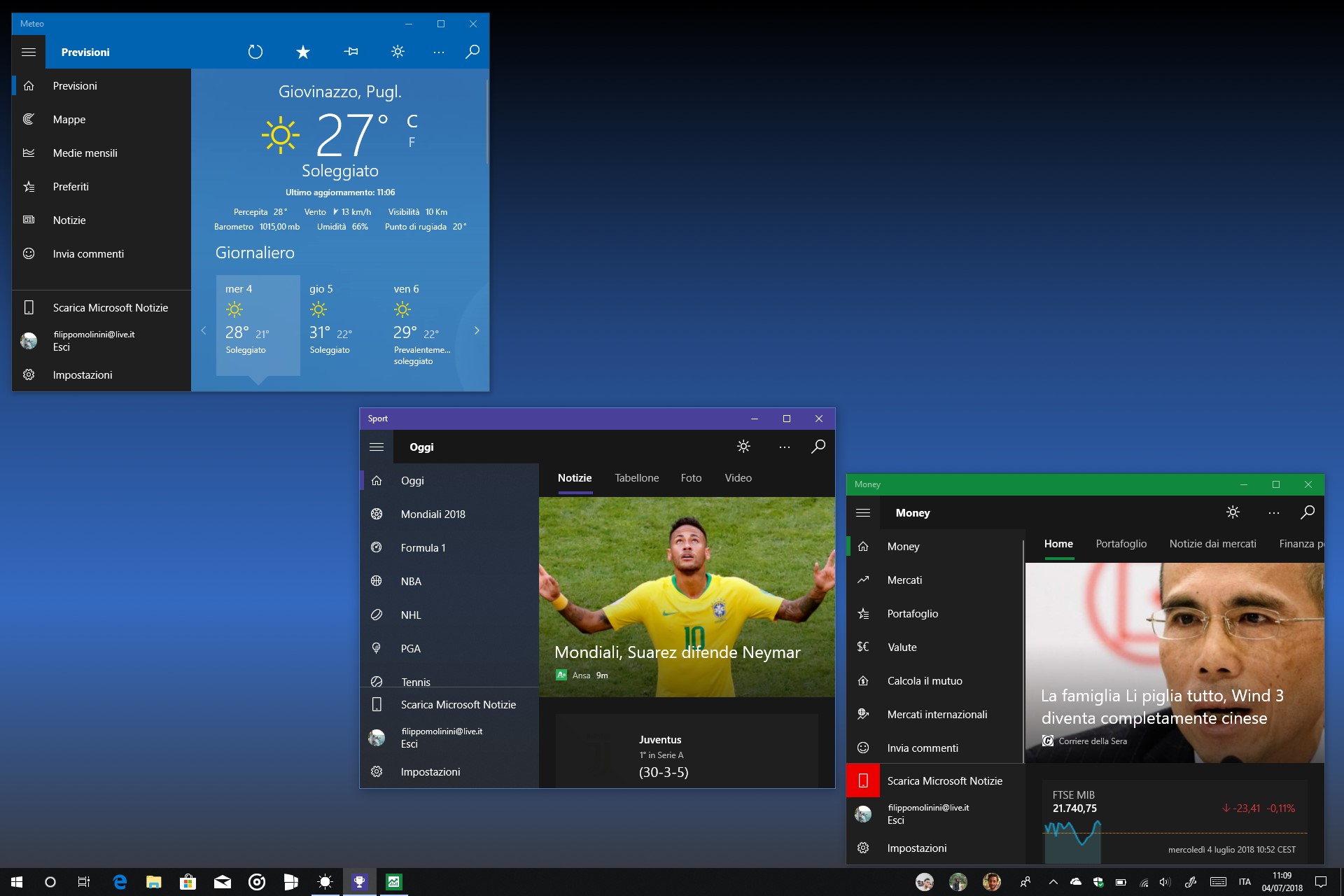Open Juventus team card in Sport
Image resolution: width=1344 pixels, height=896 pixels.
pyautogui.click(x=687, y=751)
